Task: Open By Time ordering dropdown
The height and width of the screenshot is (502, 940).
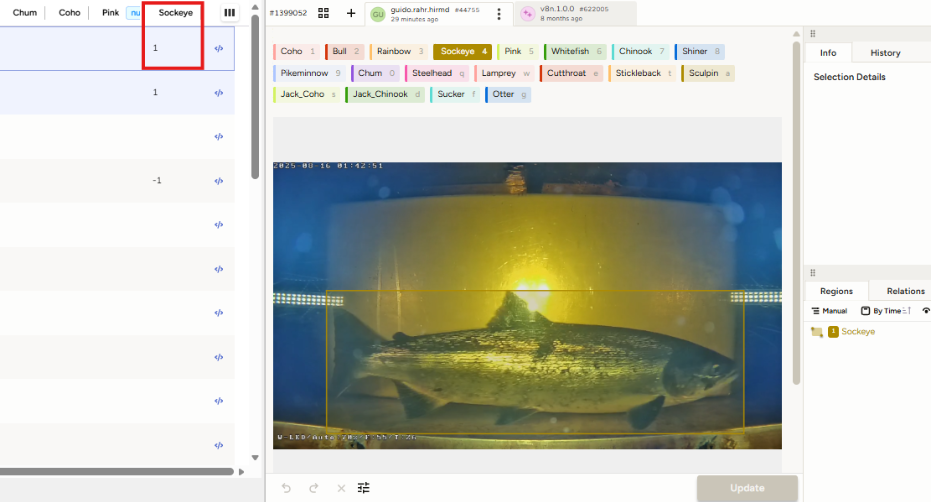Action: tap(886, 311)
